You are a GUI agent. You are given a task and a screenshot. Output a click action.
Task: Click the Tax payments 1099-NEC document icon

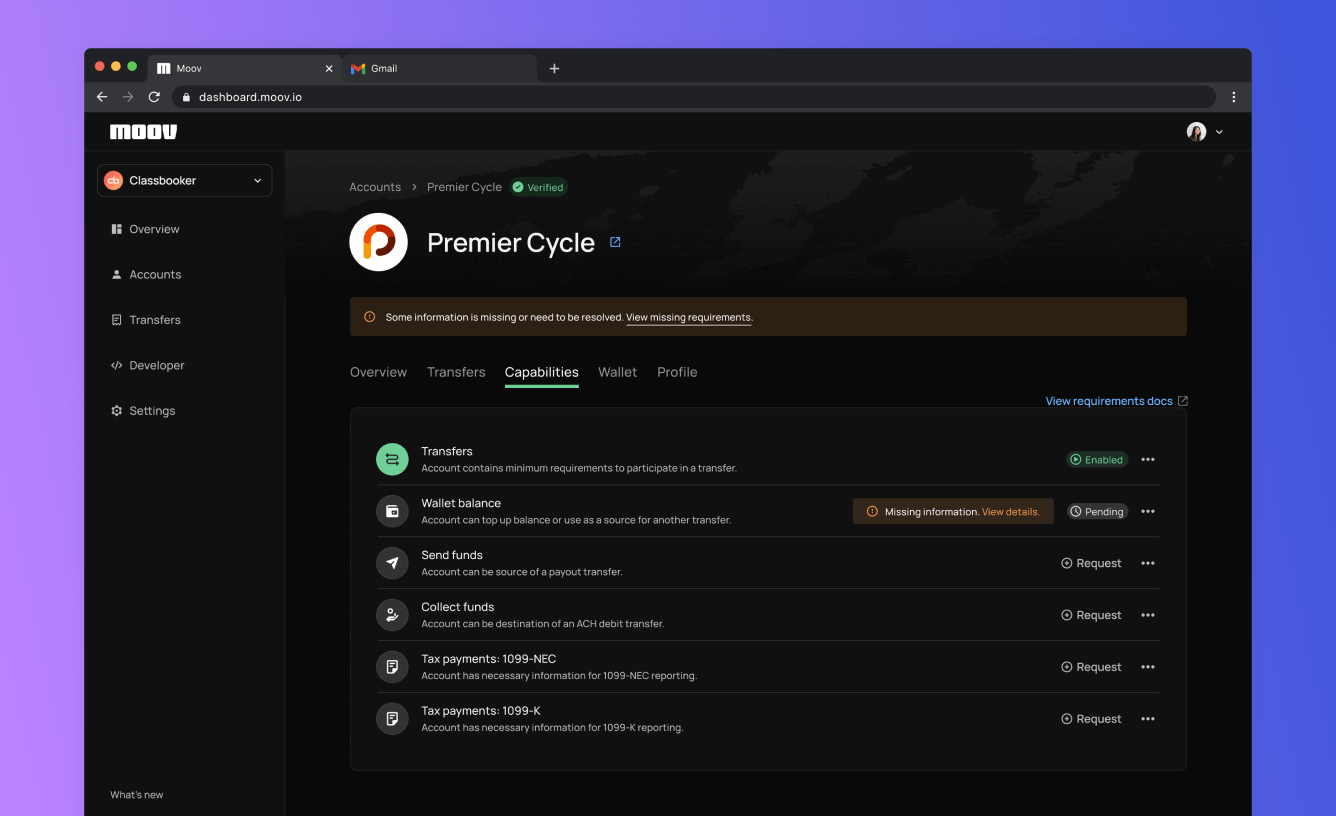click(x=392, y=667)
